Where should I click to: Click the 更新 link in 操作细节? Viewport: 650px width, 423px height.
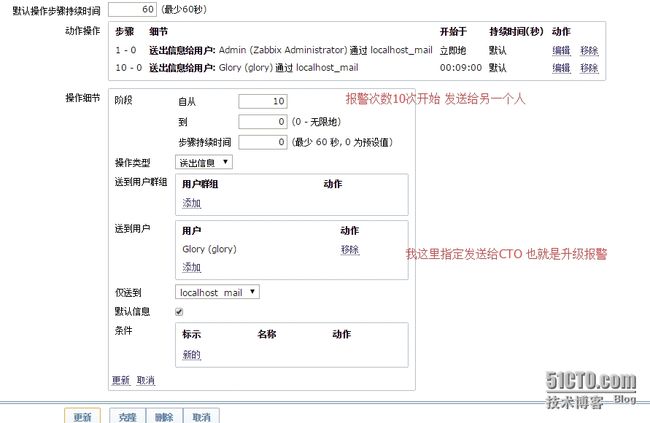tap(121, 380)
